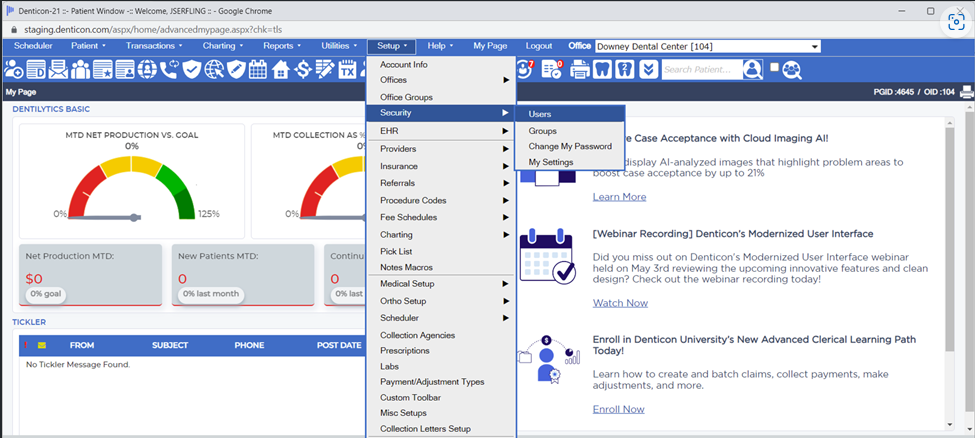Click the Chrome screenshot capture lens icon
This screenshot has height=438, width=975.
tap(956, 21)
